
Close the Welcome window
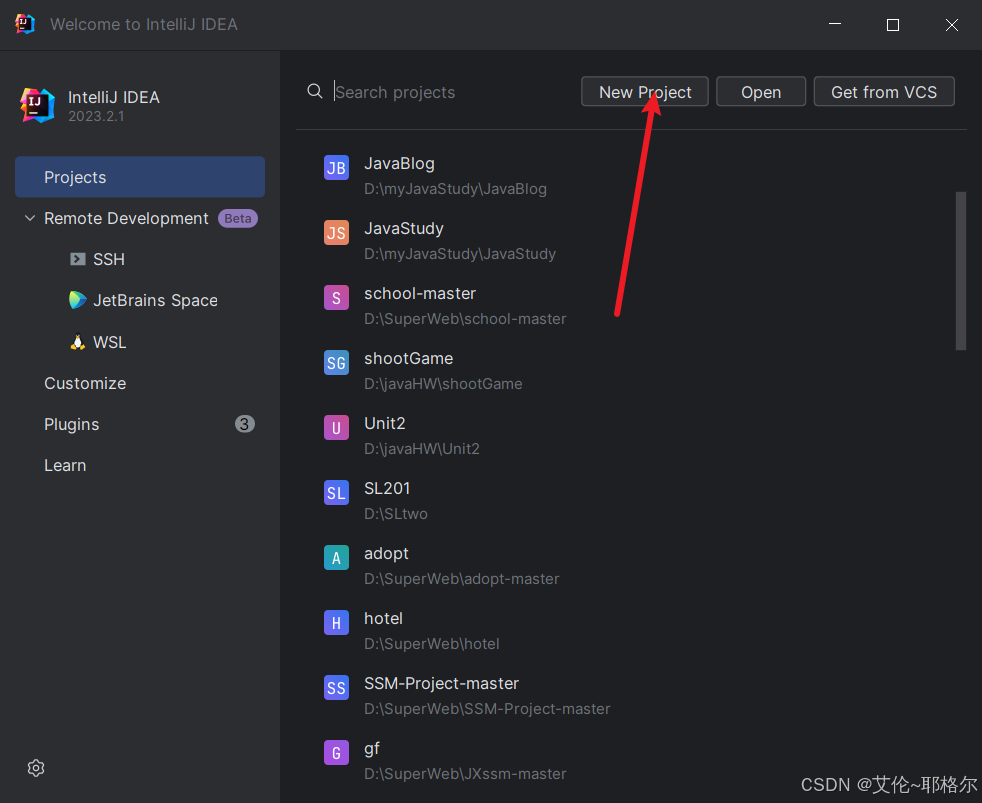click(x=951, y=24)
